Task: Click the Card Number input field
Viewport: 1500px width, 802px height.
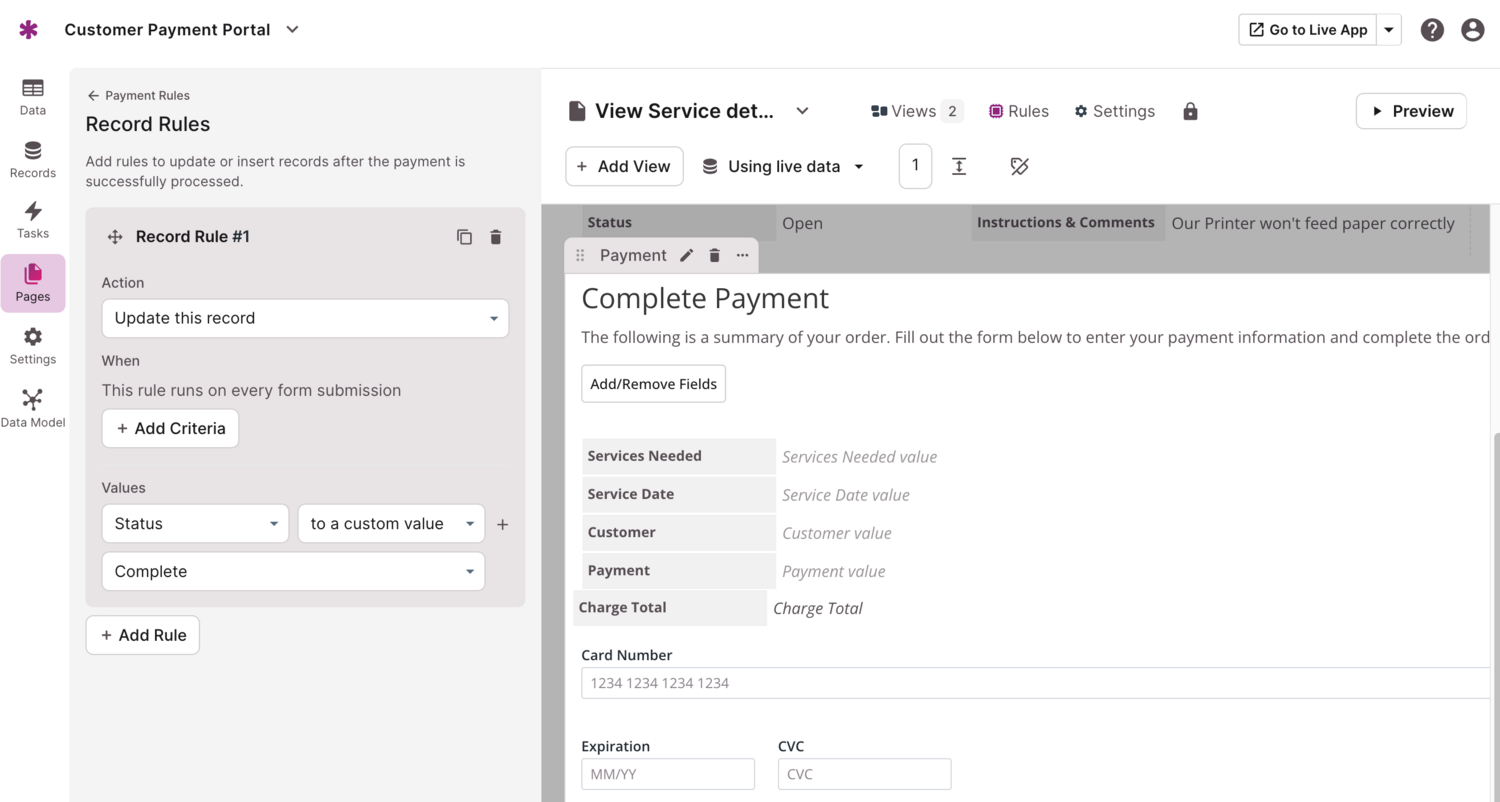Action: [x=1000, y=683]
